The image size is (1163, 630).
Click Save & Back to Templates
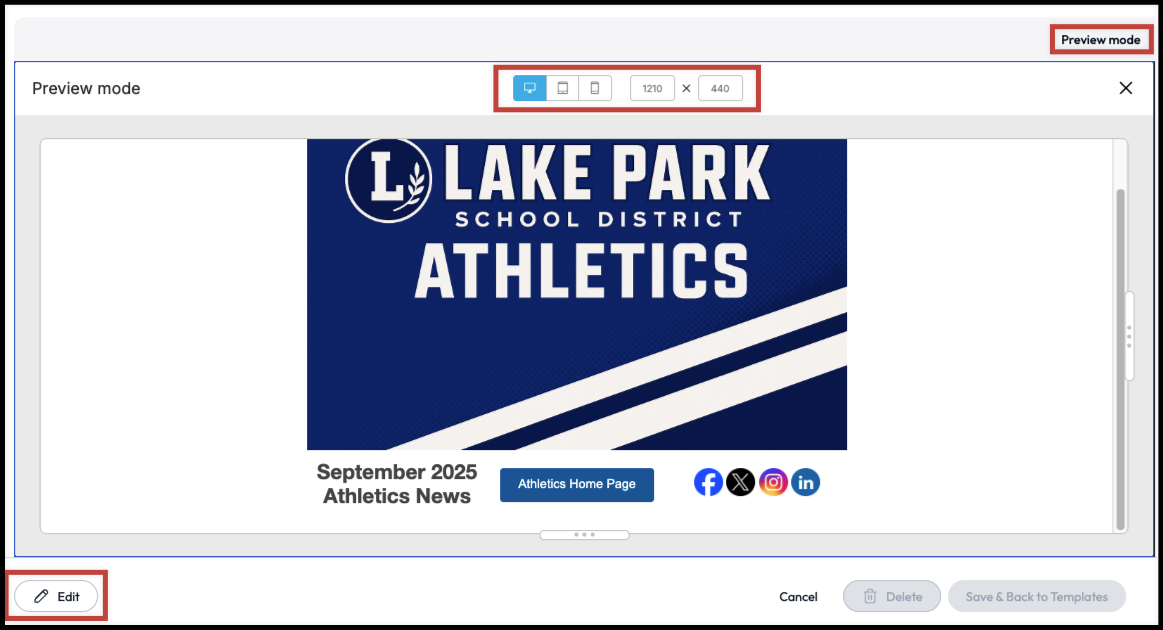(1037, 597)
